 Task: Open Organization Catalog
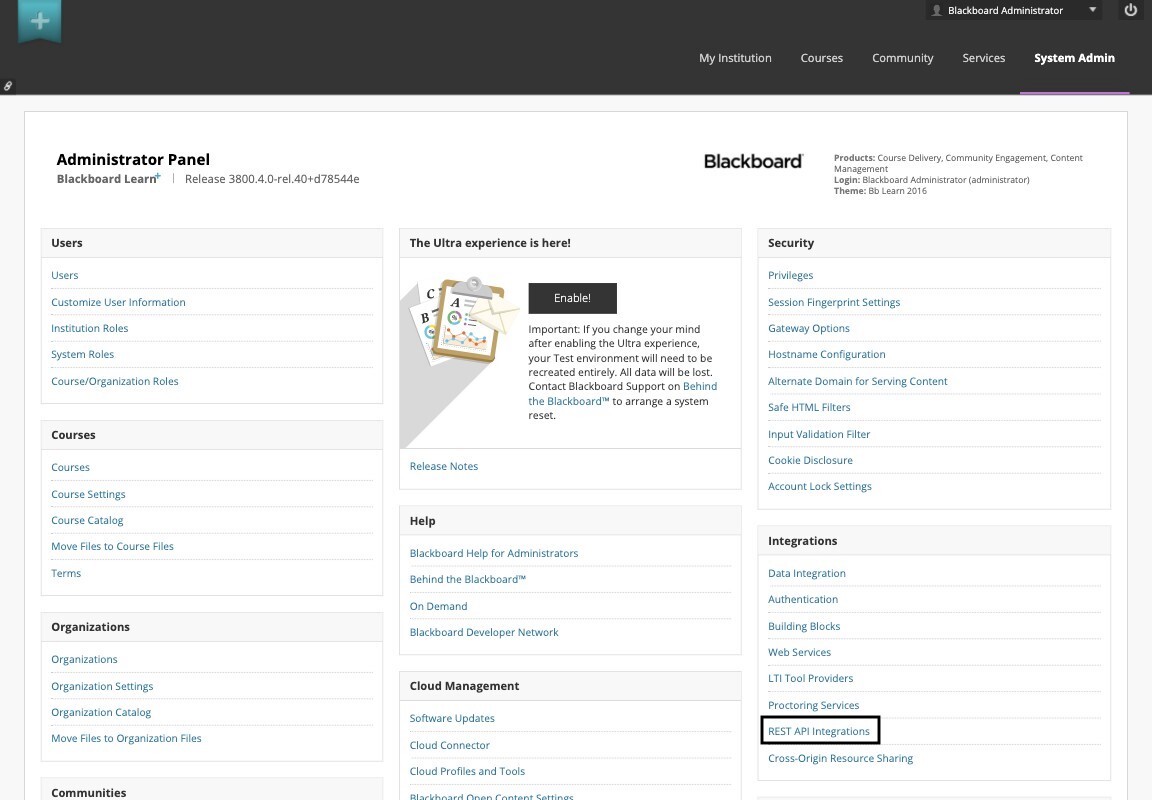(x=101, y=713)
